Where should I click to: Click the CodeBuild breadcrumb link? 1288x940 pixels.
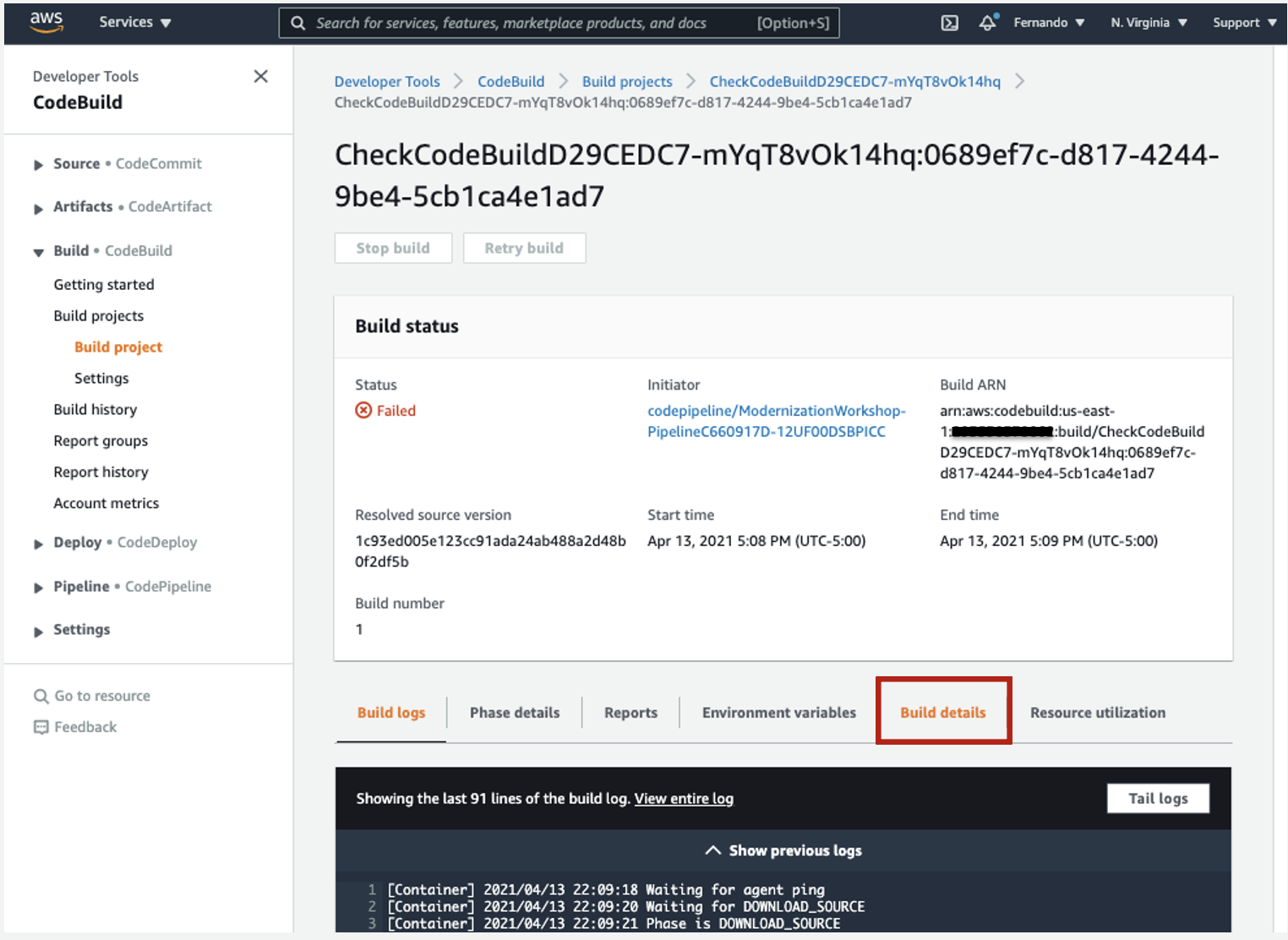click(x=510, y=81)
